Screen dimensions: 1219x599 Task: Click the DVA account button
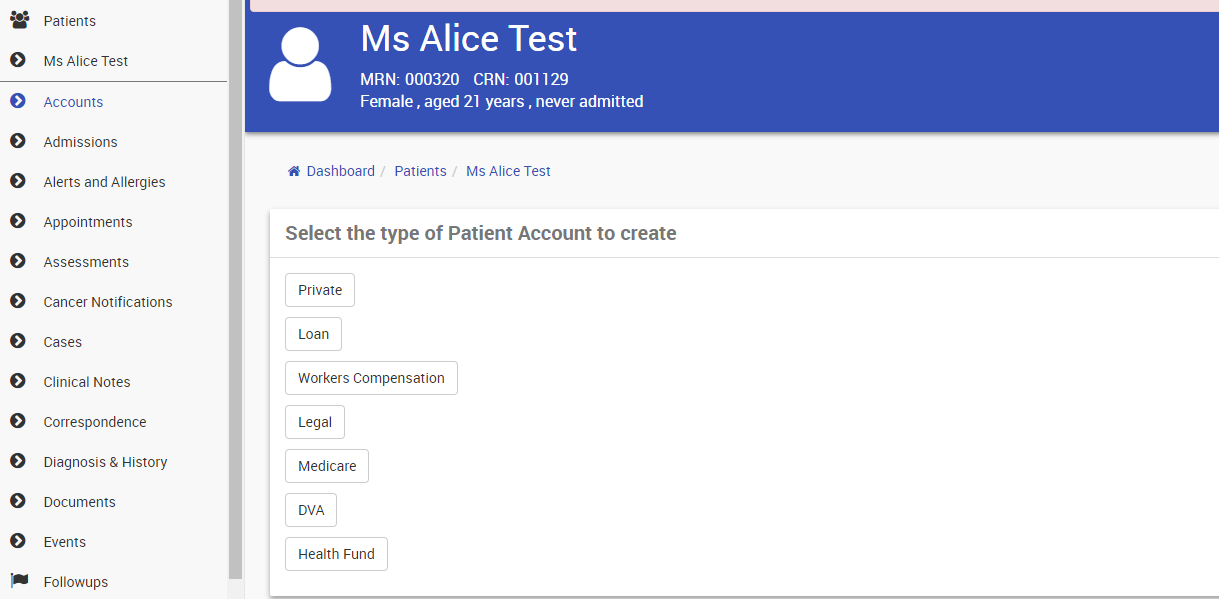[x=311, y=510]
